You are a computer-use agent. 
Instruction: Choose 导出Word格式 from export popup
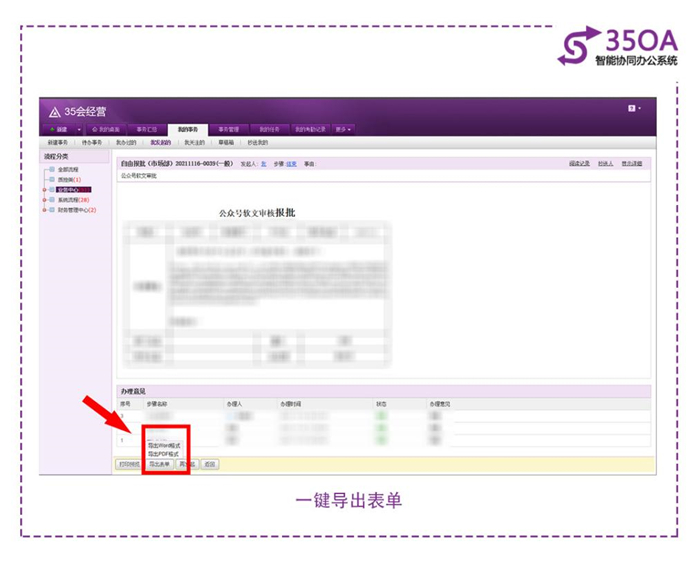[x=165, y=445]
